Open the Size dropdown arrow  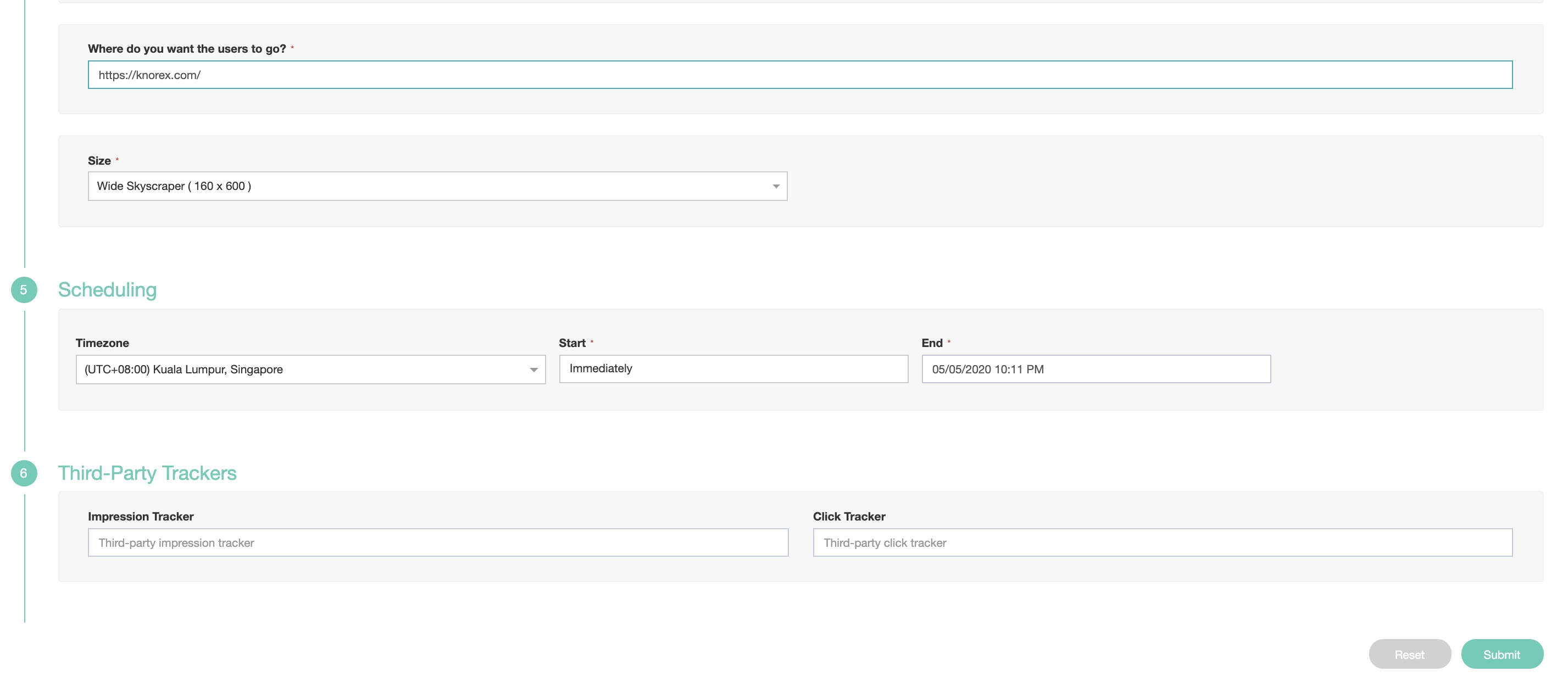click(775, 186)
